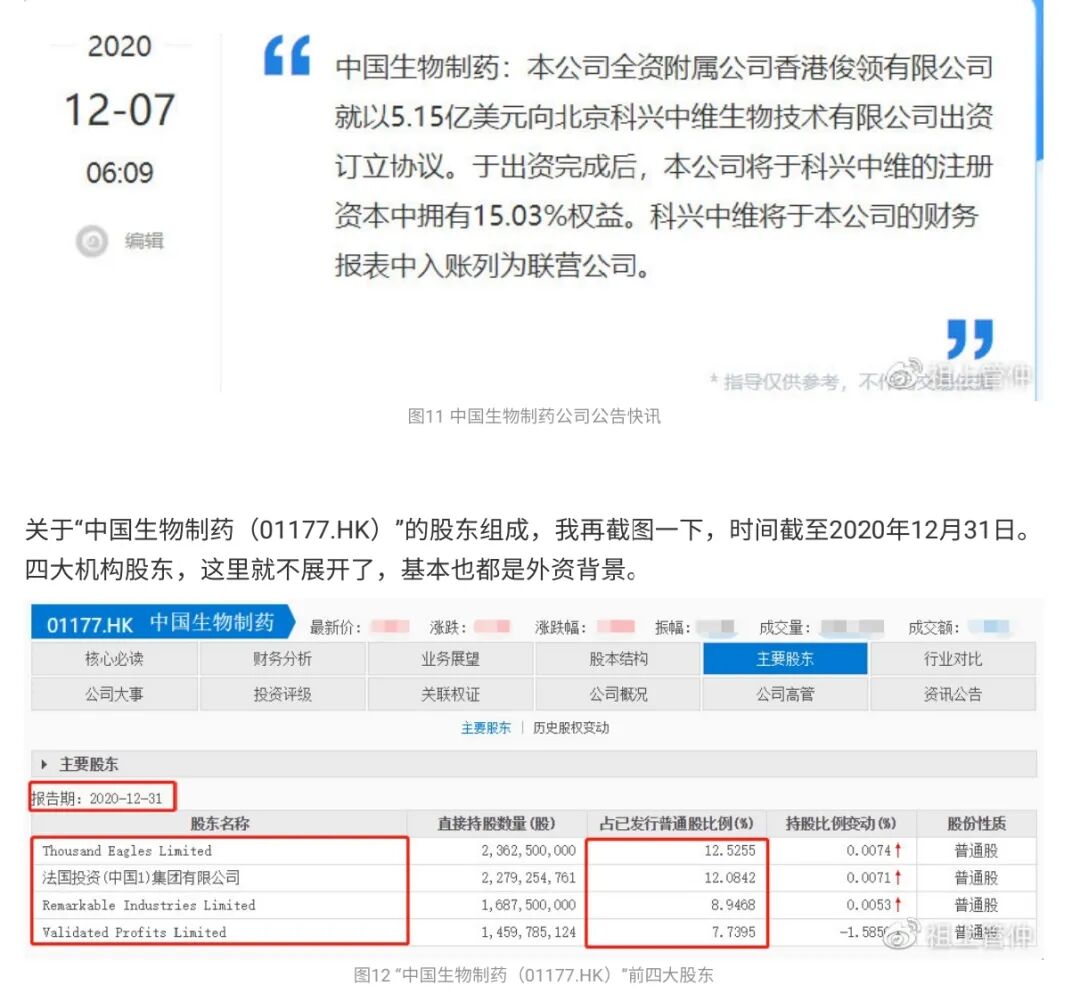Click the closing blue quotation mark icon
This screenshot has width=1080, height=1002.
click(970, 338)
